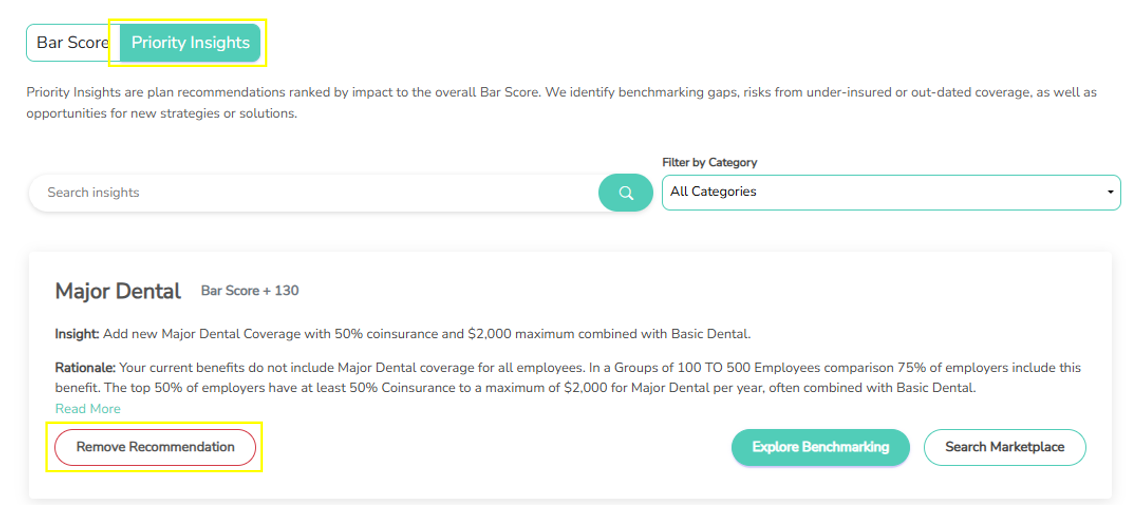Select the Major Dental card heading
The image size is (1126, 519).
pyautogui.click(x=118, y=291)
